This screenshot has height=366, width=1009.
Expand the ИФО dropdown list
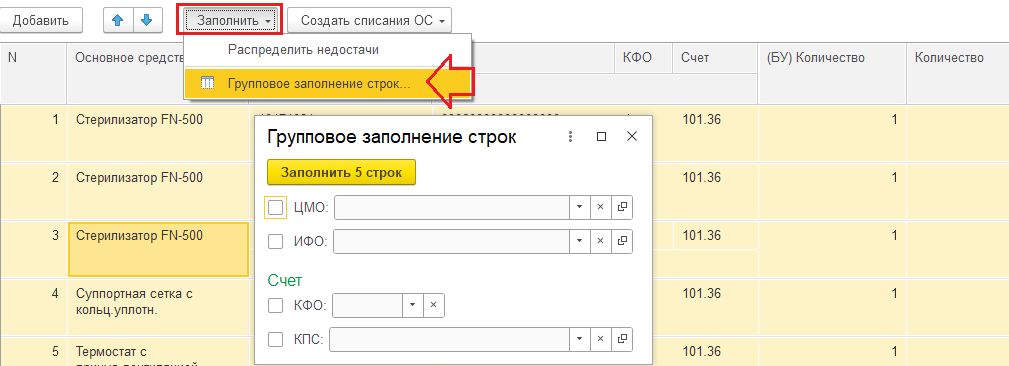[579, 241]
